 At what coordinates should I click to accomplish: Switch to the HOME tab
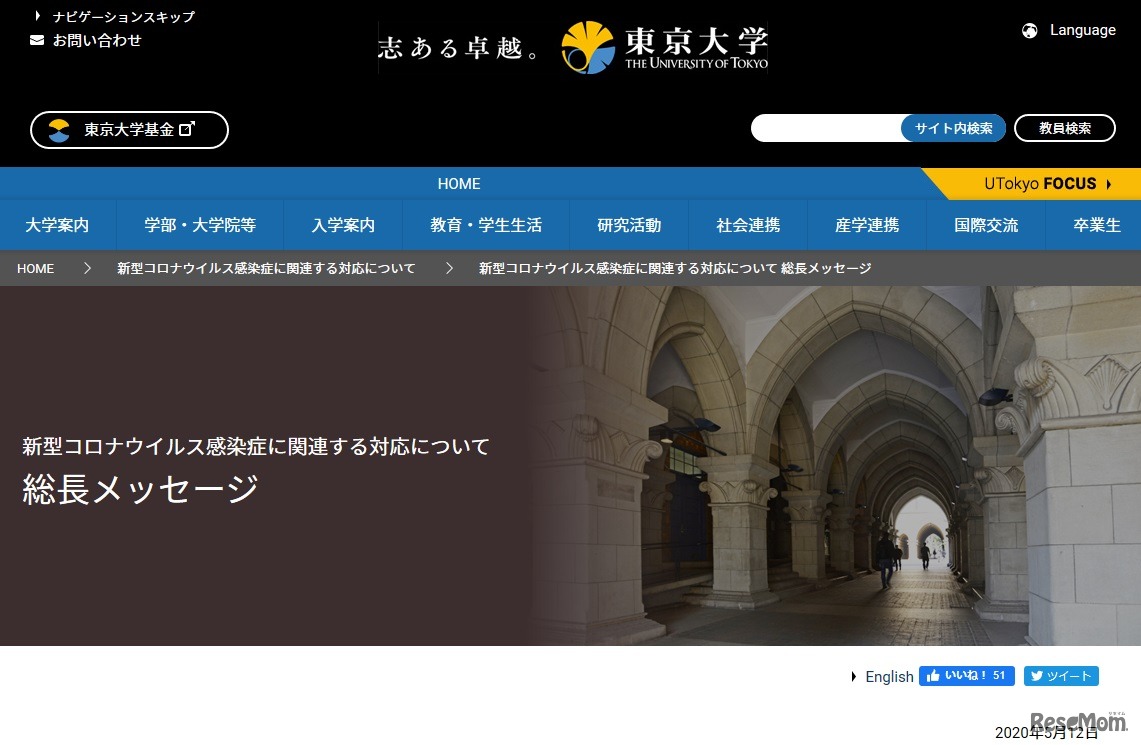coord(459,184)
